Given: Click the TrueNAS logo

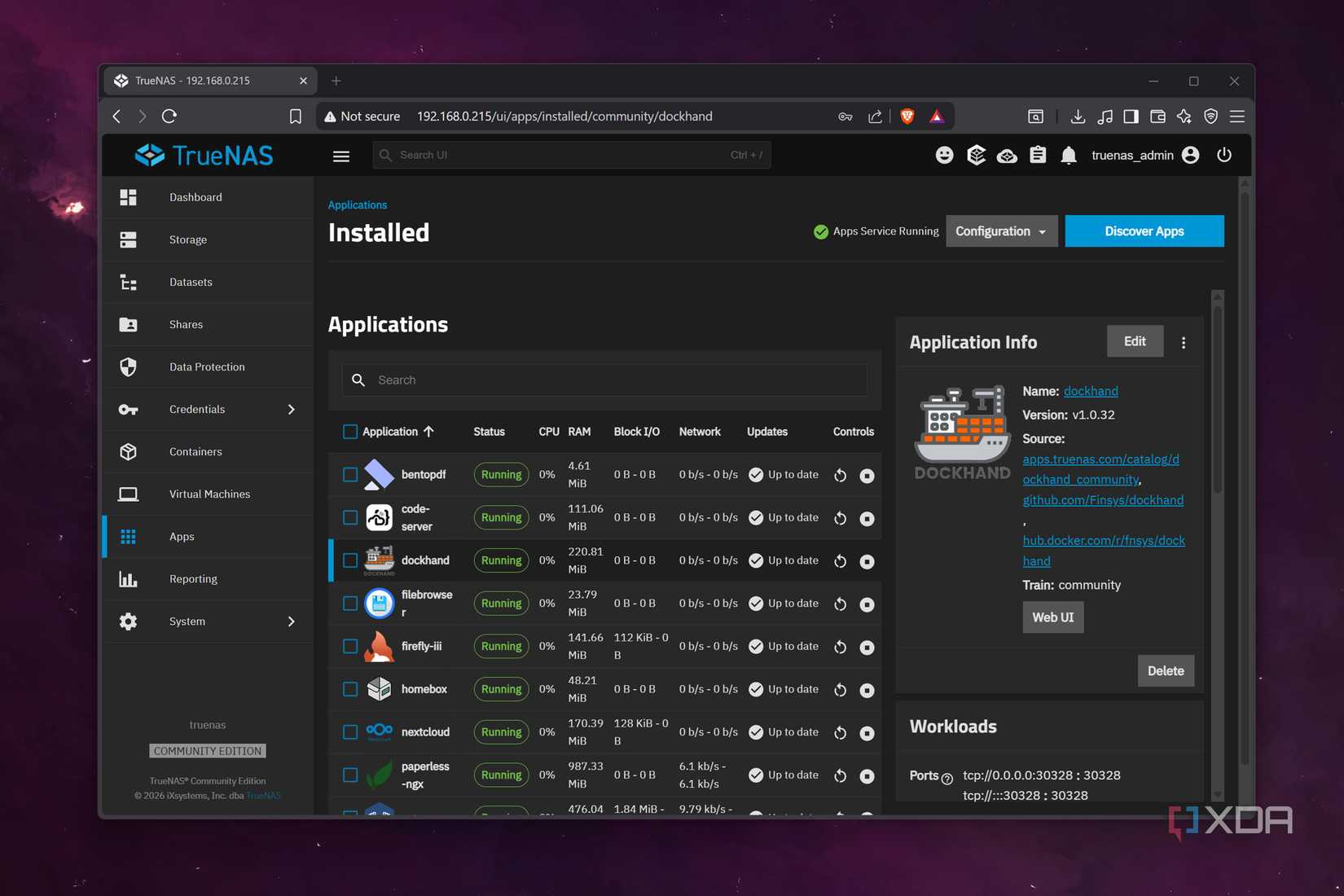Looking at the screenshot, I should tap(204, 155).
